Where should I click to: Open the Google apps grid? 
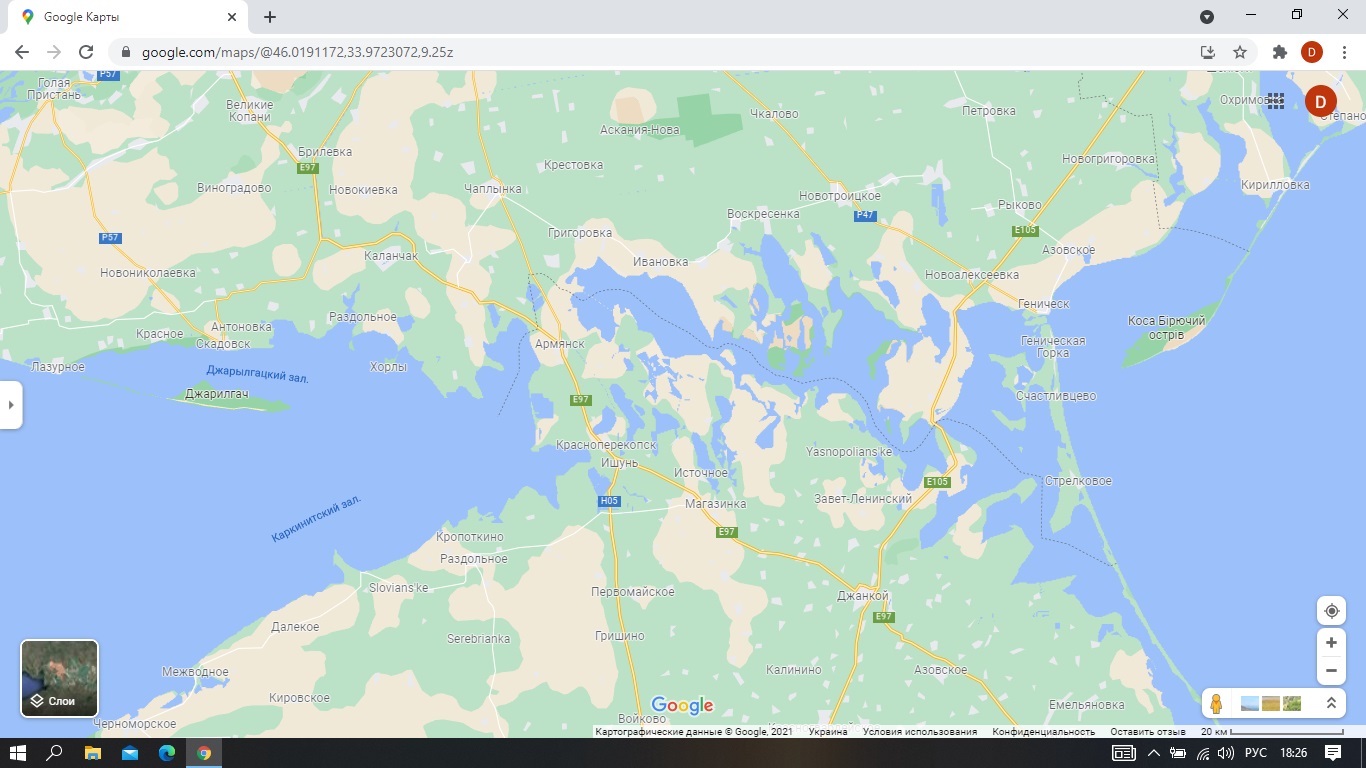1275,100
